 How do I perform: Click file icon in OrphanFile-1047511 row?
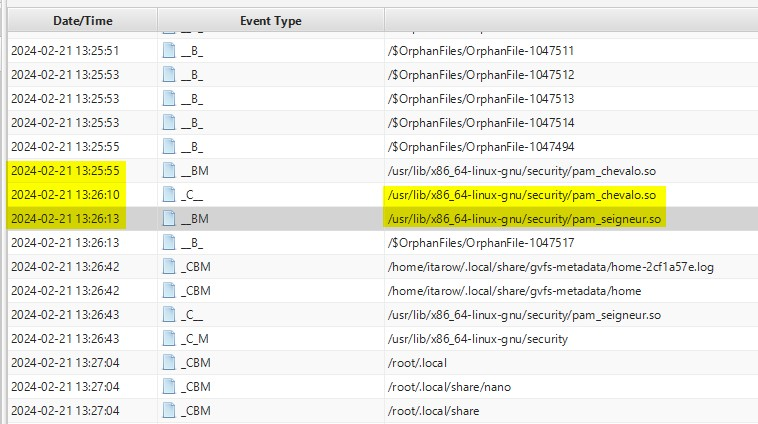pyautogui.click(x=169, y=50)
